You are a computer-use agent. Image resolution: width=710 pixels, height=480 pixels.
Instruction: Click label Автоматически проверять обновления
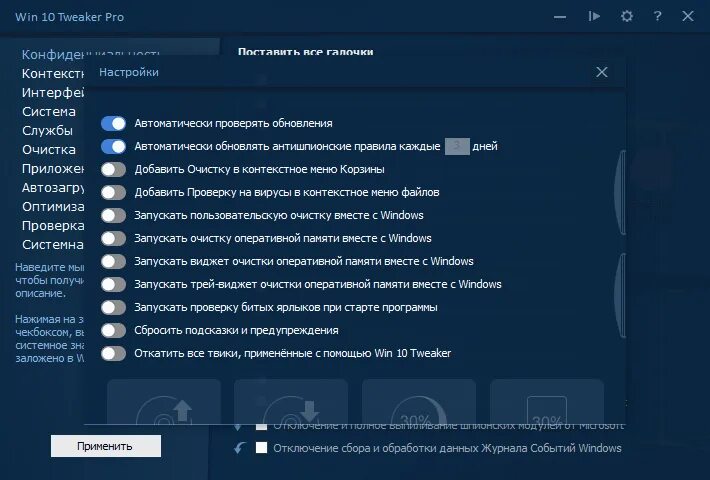coord(233,123)
